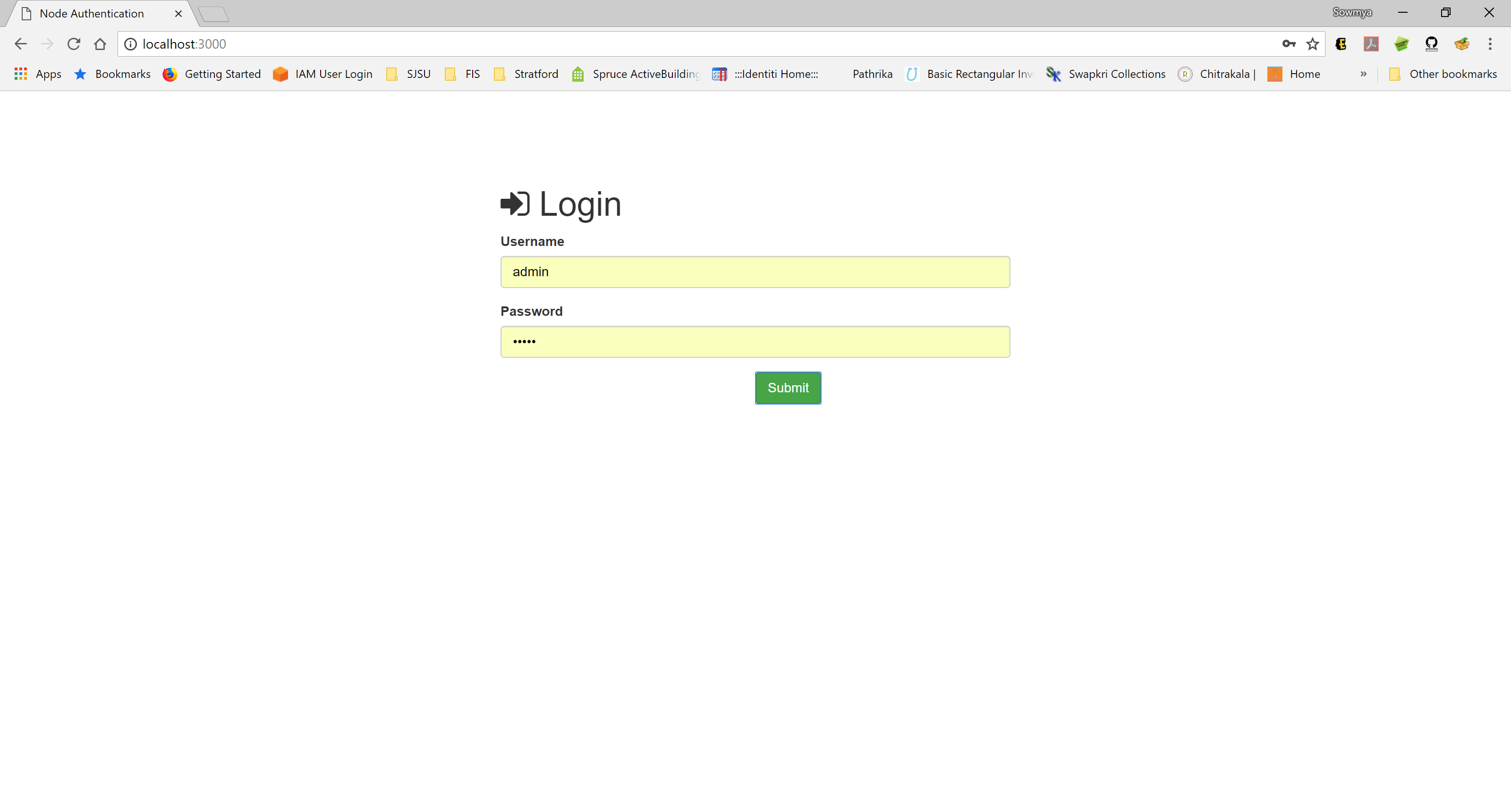Focus the Username input field
The width and height of the screenshot is (1511, 812).
click(755, 272)
